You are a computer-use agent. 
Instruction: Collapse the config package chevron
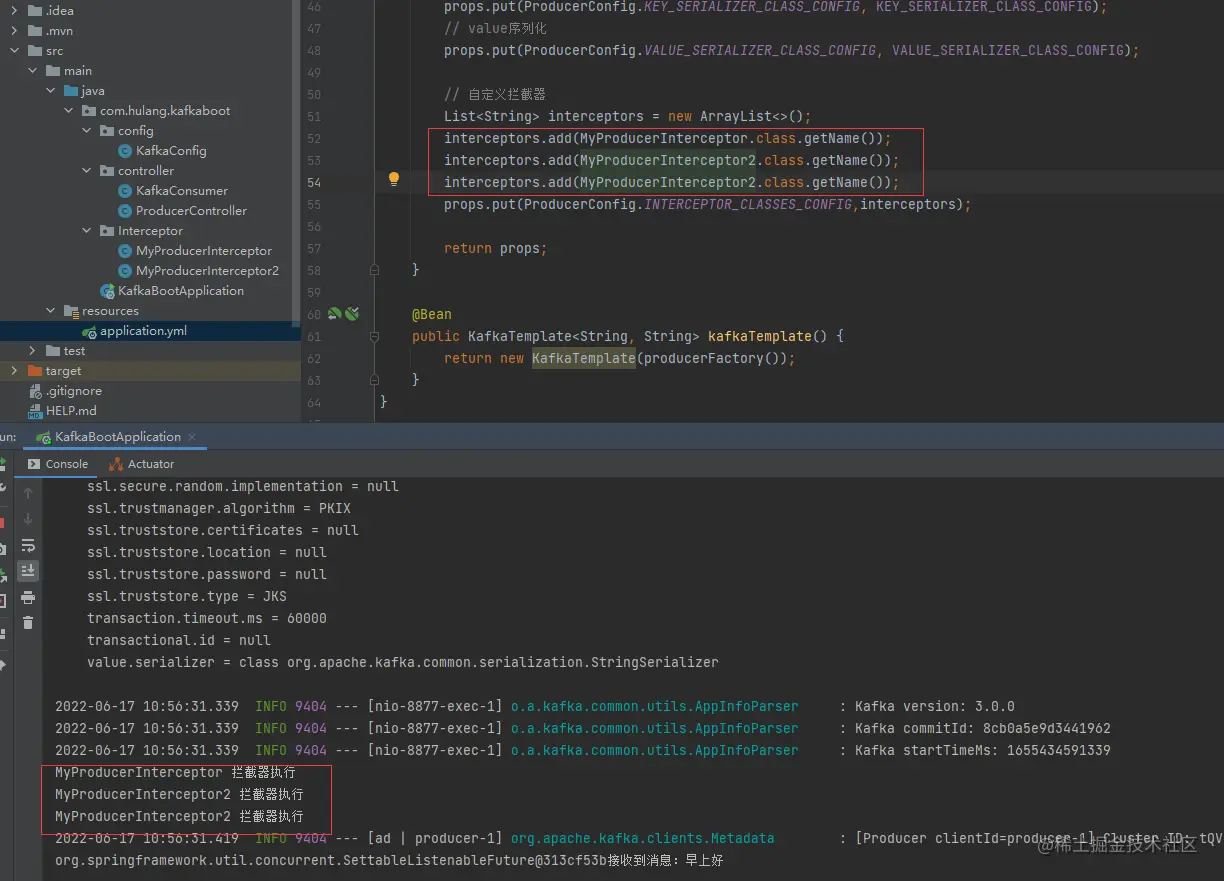click(87, 131)
